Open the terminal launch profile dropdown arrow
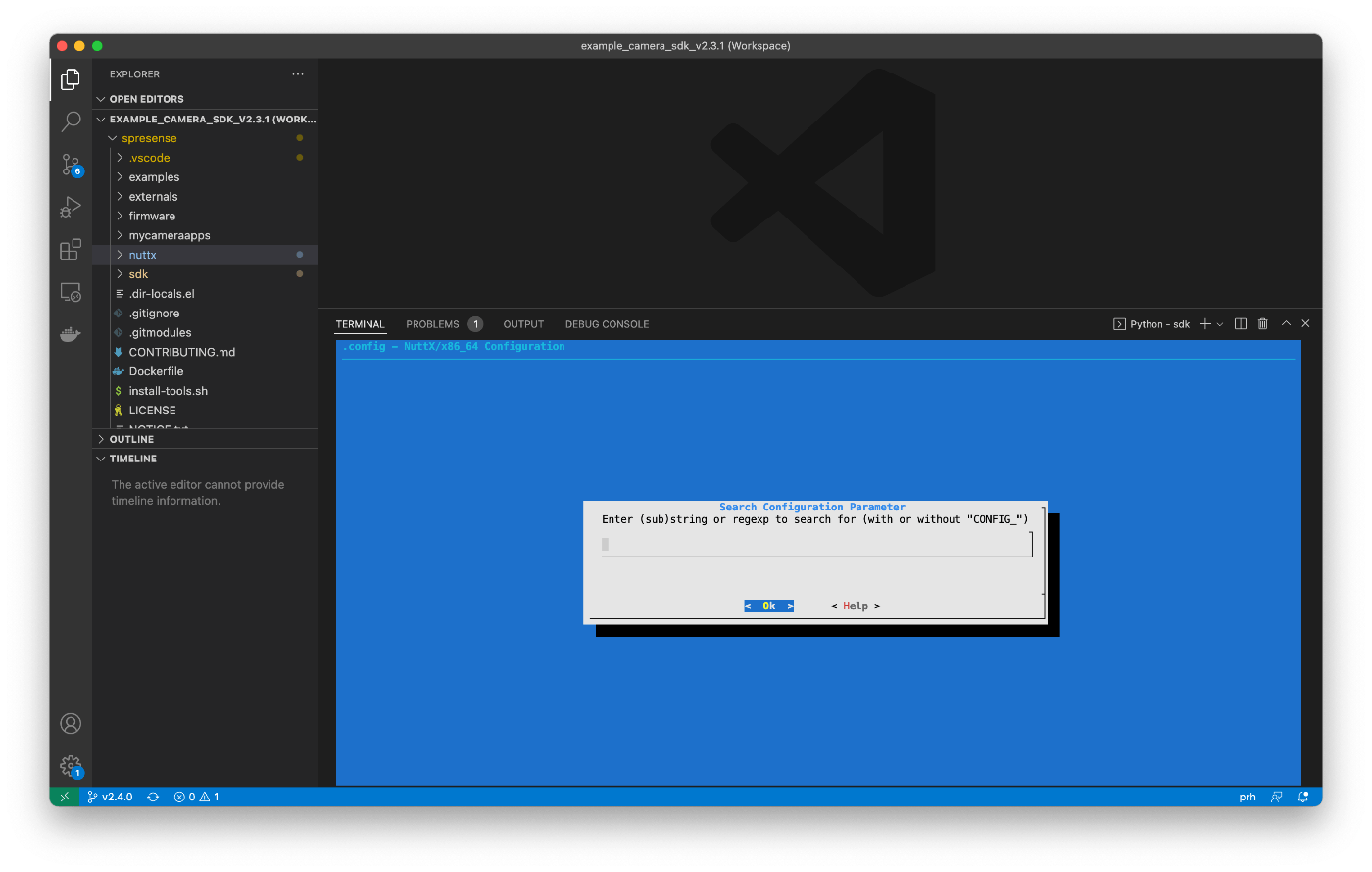Screen dimensions: 1372x872 pos(1220,324)
